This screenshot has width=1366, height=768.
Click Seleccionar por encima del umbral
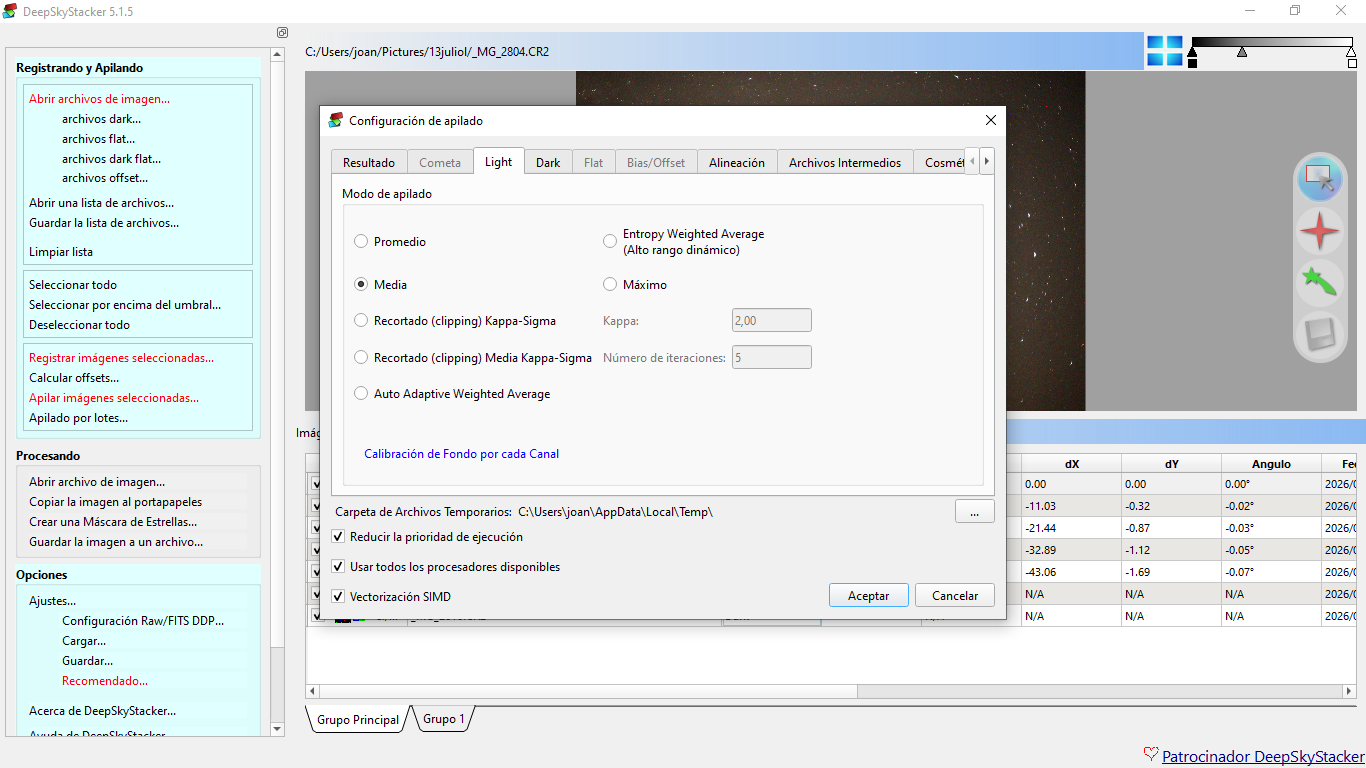click(125, 305)
